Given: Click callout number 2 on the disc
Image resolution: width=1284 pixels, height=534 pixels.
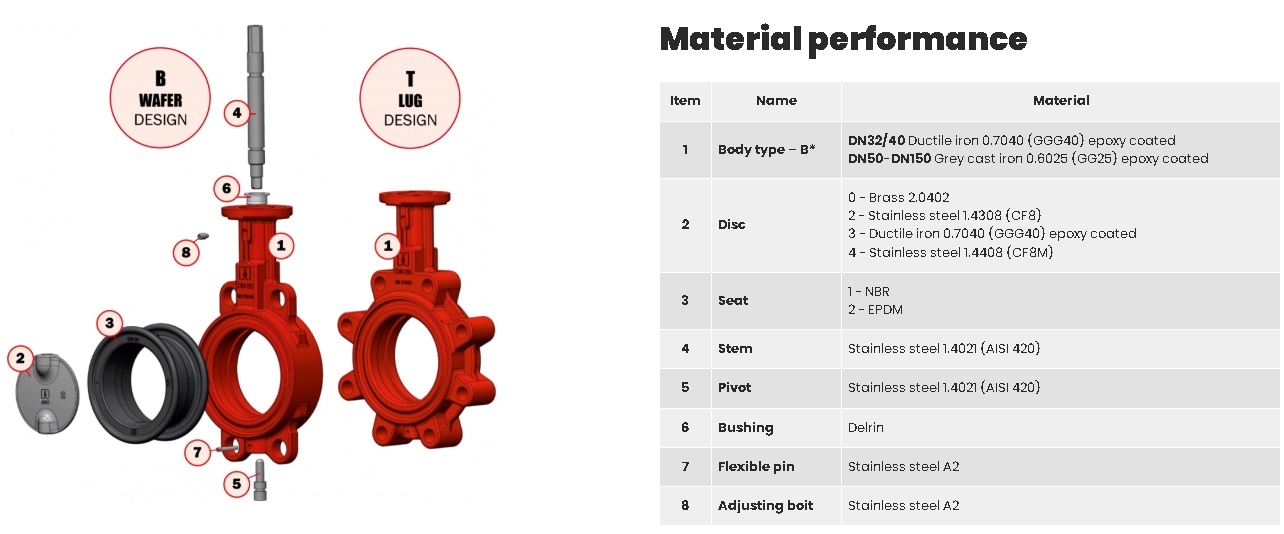Looking at the screenshot, I should point(21,358).
